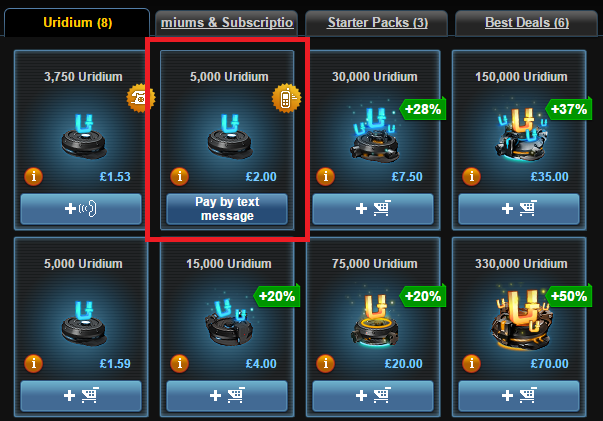Click the mobile phone badge on 5,000 Uridium
This screenshot has width=603, height=421.
pos(287,98)
